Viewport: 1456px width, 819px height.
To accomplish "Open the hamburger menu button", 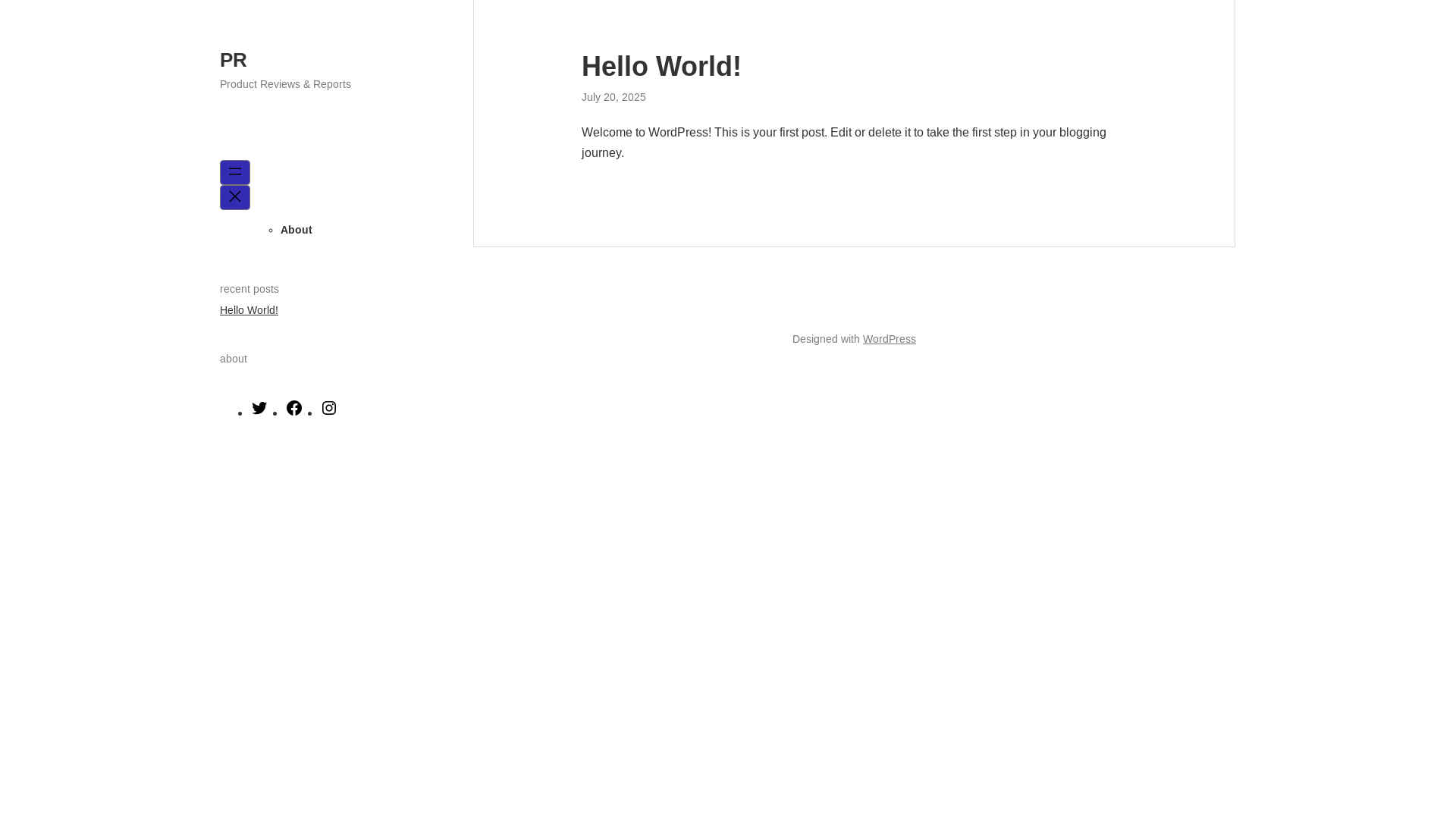I will (x=235, y=172).
